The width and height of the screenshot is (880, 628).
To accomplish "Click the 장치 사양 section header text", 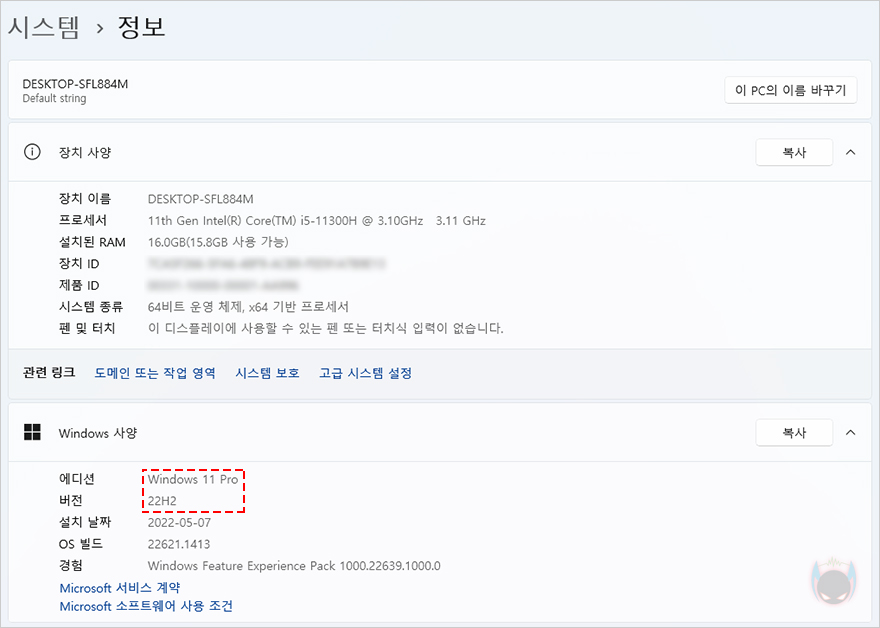I will coord(85,152).
